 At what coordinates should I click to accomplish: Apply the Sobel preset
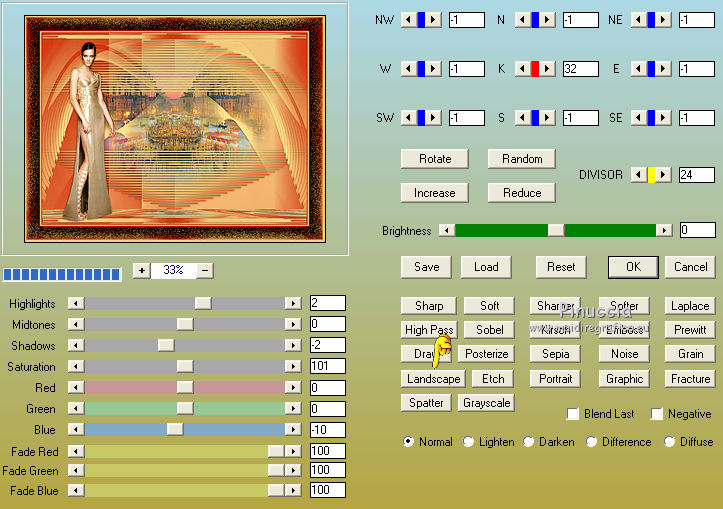489,330
